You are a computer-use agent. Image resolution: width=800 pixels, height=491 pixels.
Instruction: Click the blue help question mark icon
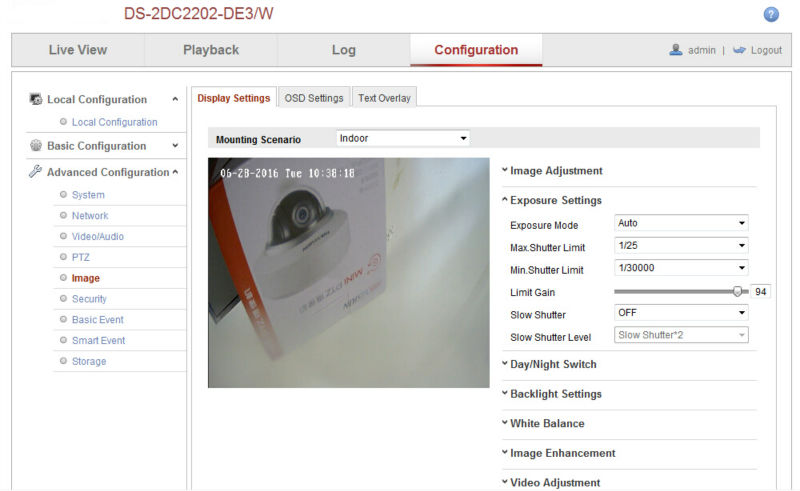(x=771, y=14)
